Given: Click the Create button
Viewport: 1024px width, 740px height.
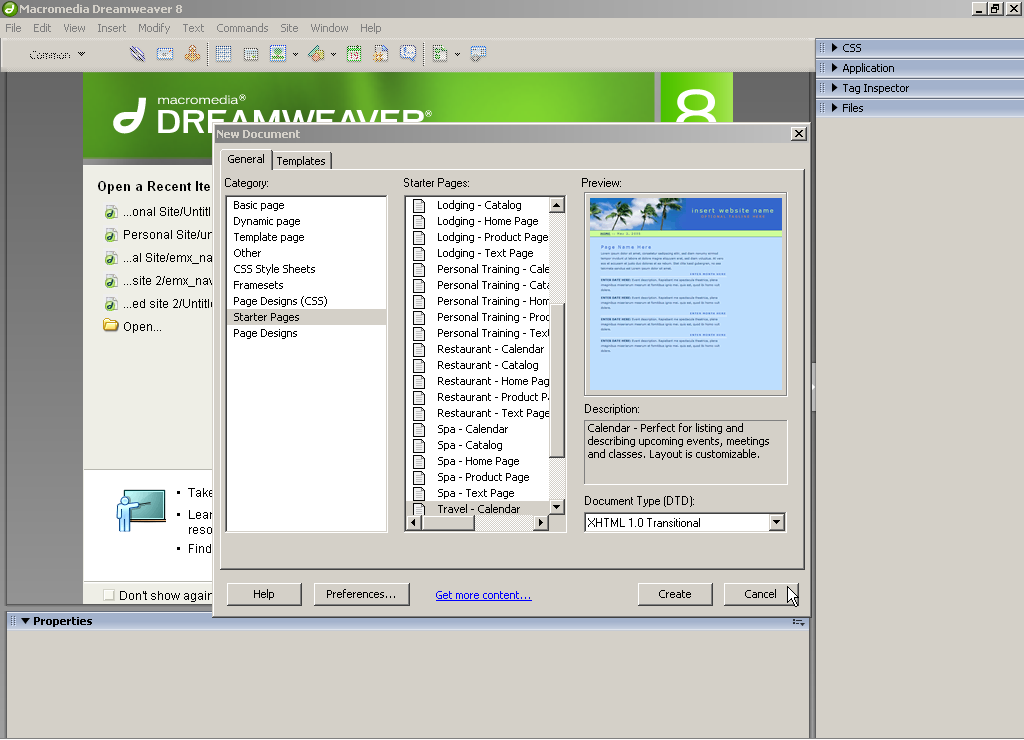Looking at the screenshot, I should (x=675, y=594).
